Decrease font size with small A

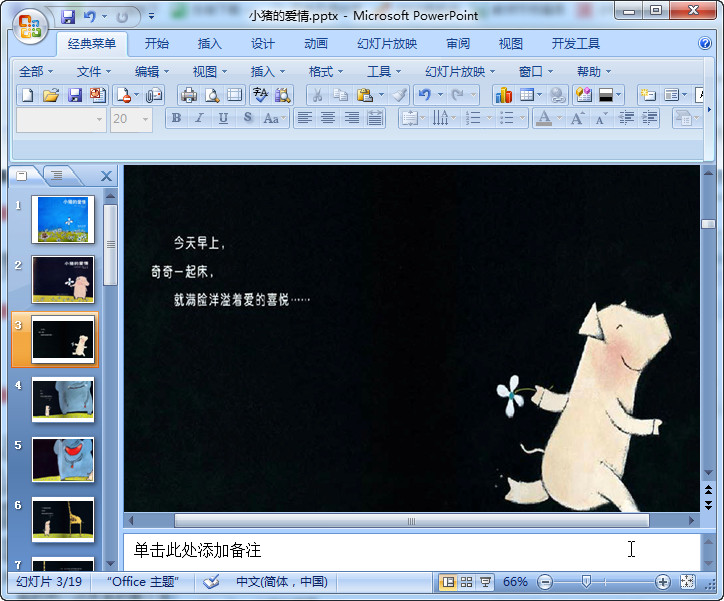tap(601, 118)
